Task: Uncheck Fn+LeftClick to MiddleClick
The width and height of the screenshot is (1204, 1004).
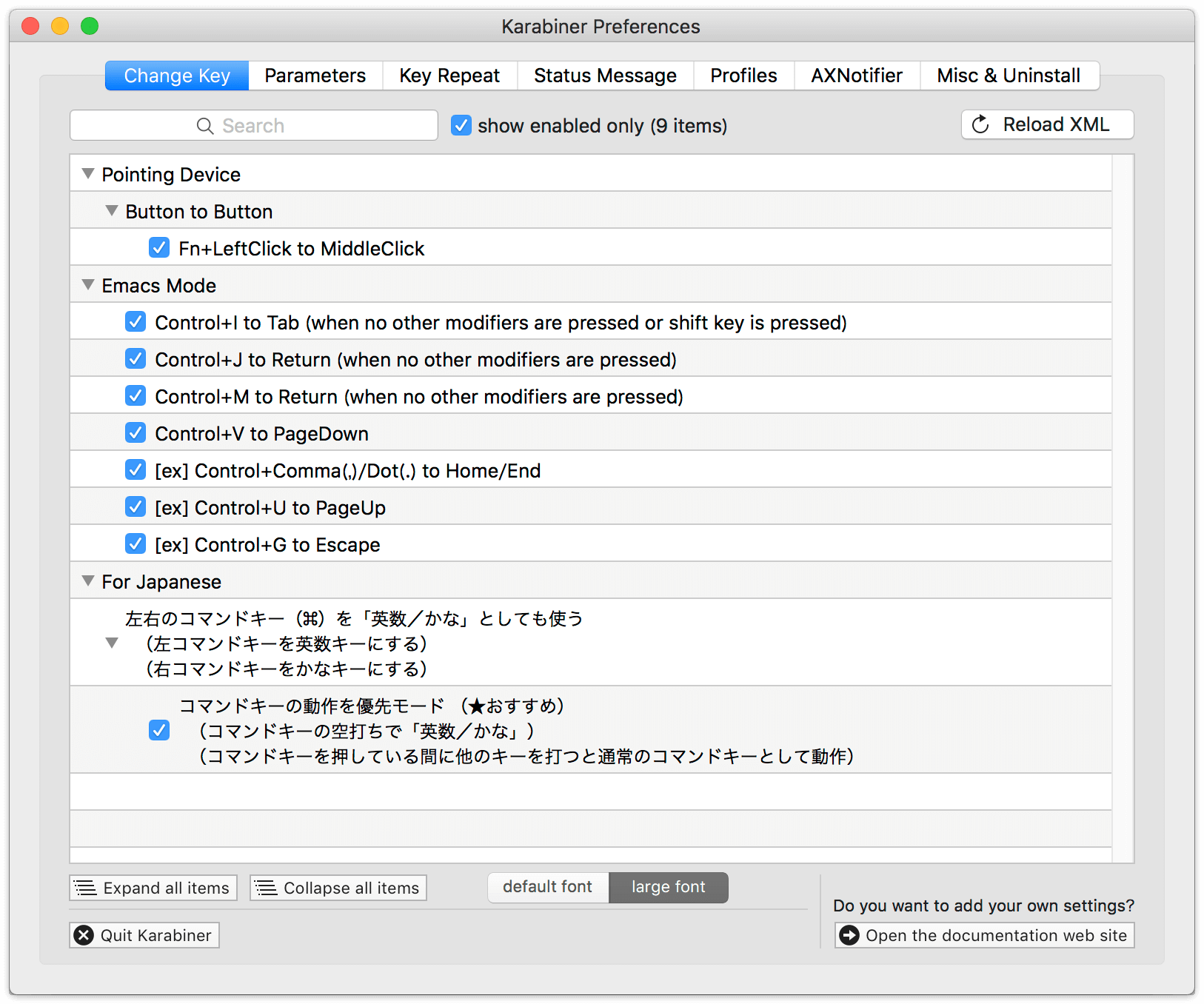Action: point(159,247)
